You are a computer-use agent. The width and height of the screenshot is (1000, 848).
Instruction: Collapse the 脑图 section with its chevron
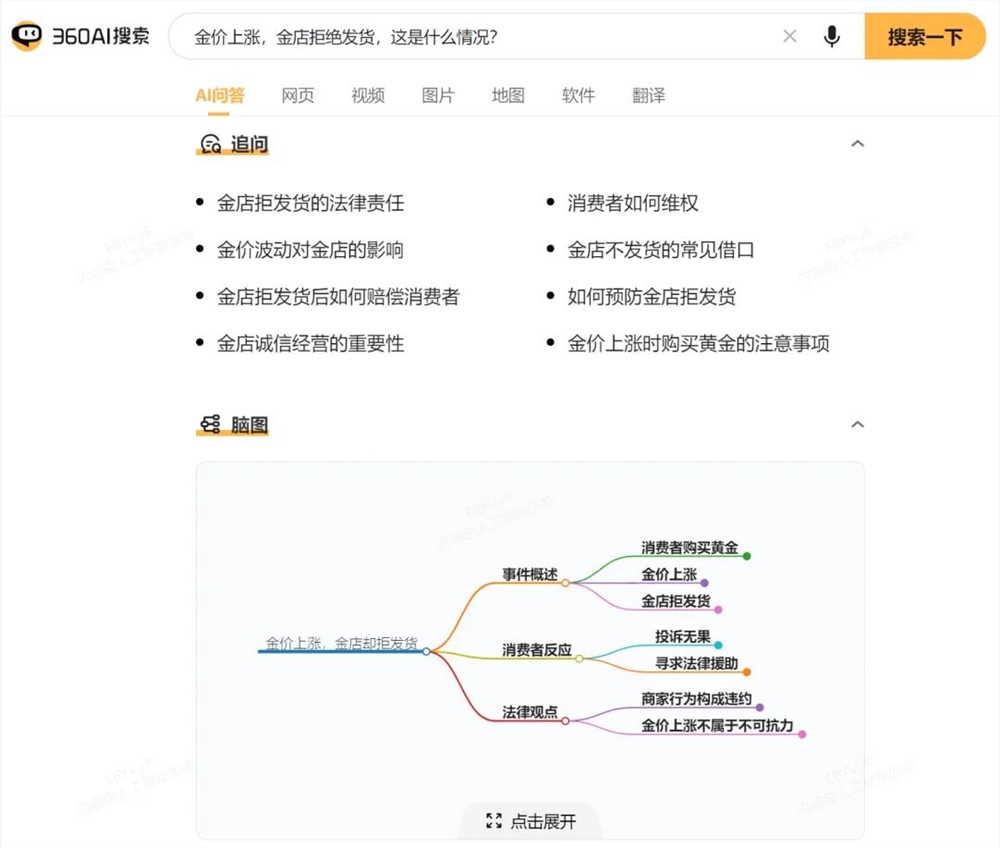click(x=858, y=424)
